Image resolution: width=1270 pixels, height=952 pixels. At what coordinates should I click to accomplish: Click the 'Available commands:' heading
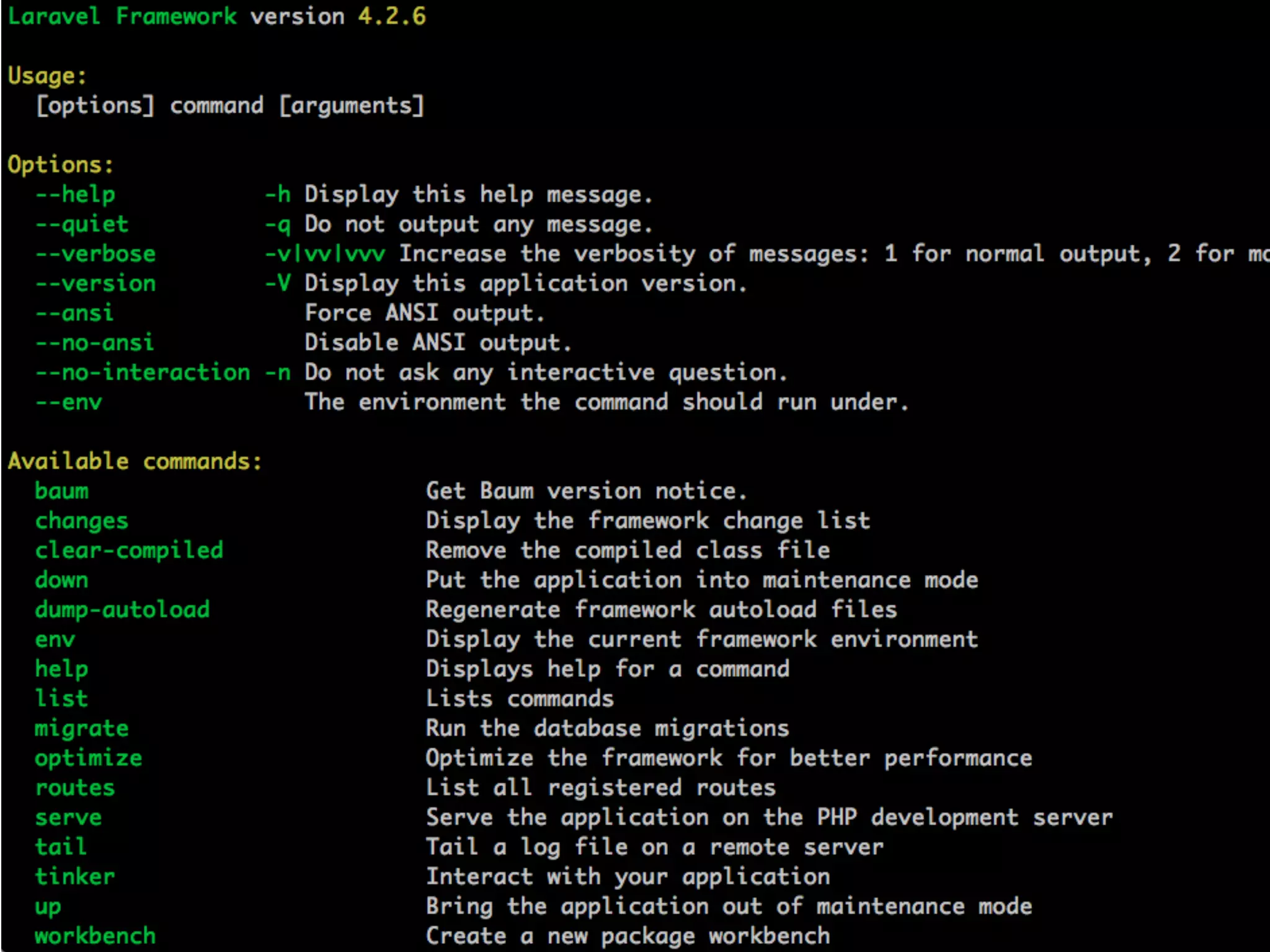point(135,461)
